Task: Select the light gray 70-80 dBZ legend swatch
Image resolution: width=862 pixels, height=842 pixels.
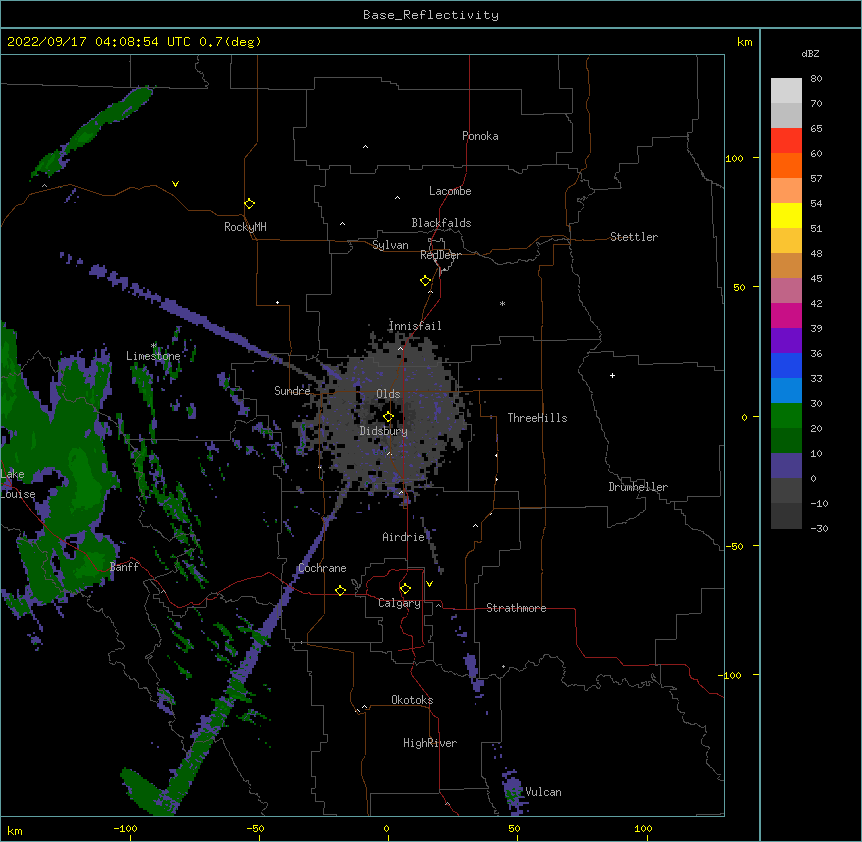Action: pyautogui.click(x=786, y=91)
